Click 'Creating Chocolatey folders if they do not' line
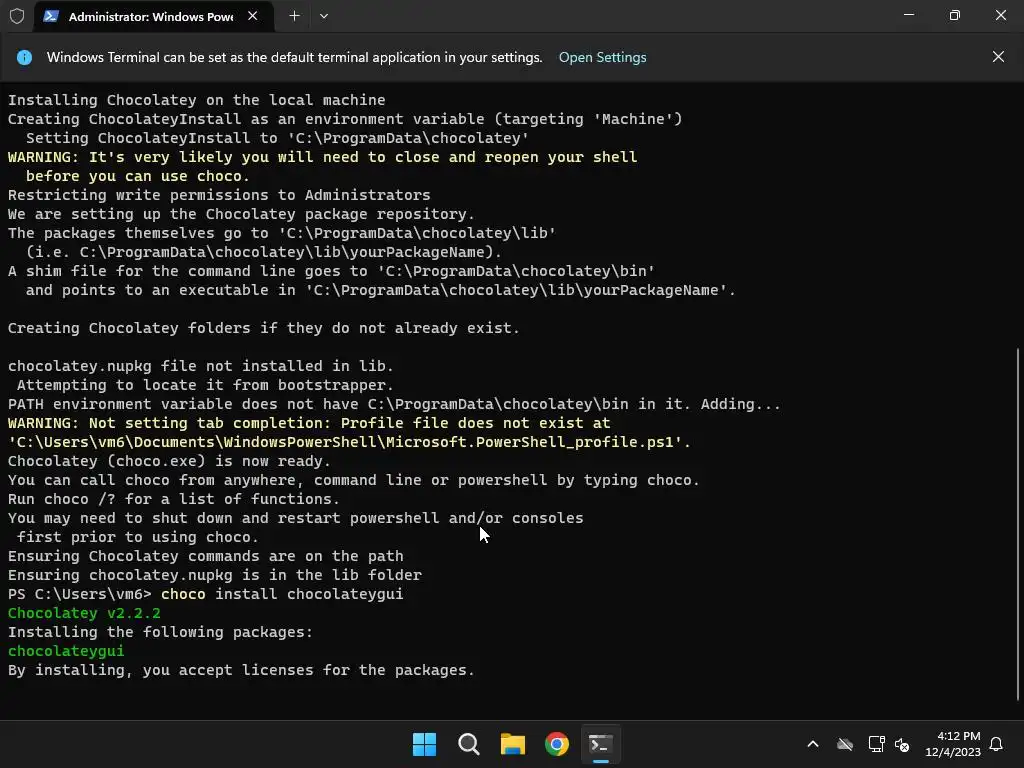1024x768 pixels. click(x=264, y=328)
